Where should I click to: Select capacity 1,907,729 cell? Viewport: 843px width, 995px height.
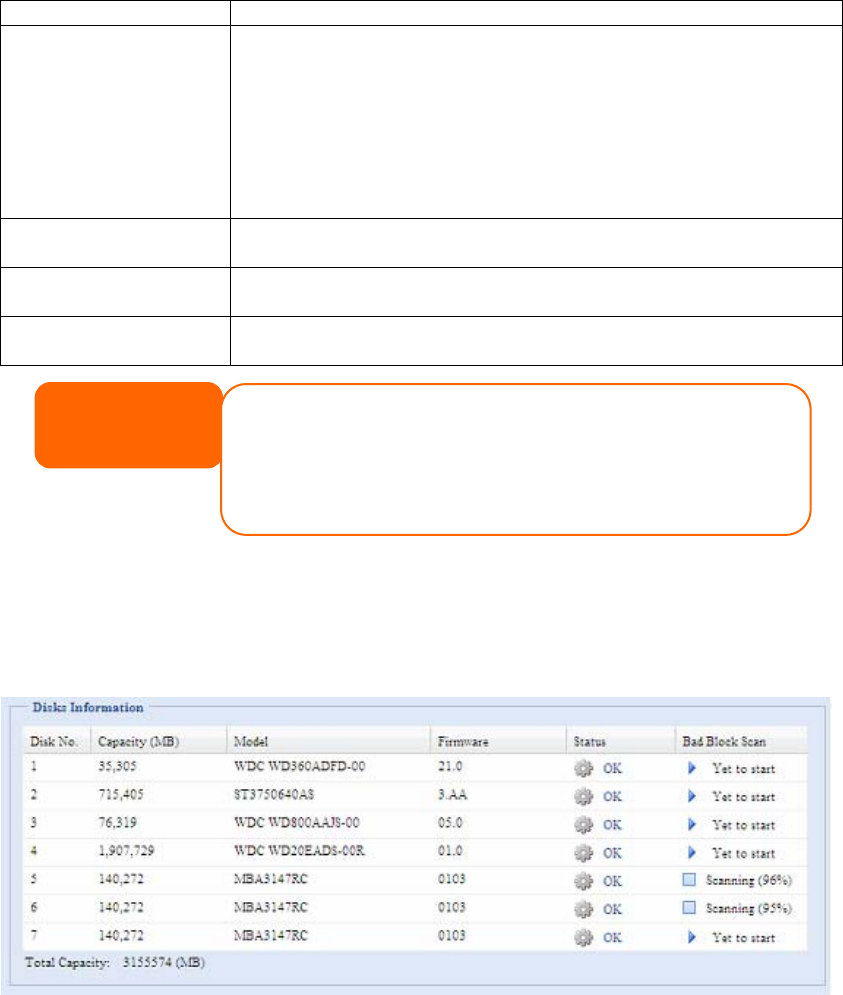pyautogui.click(x=126, y=850)
